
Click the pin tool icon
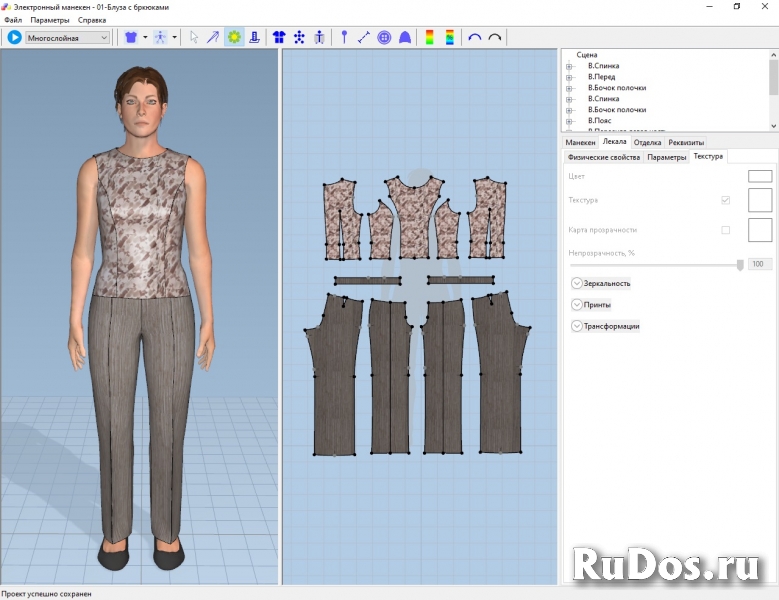(x=344, y=37)
